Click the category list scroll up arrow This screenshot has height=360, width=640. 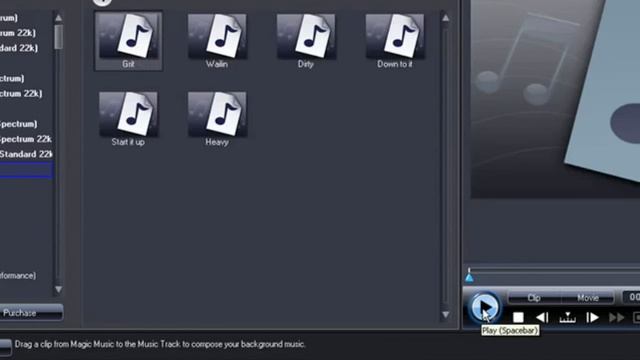coord(58,18)
